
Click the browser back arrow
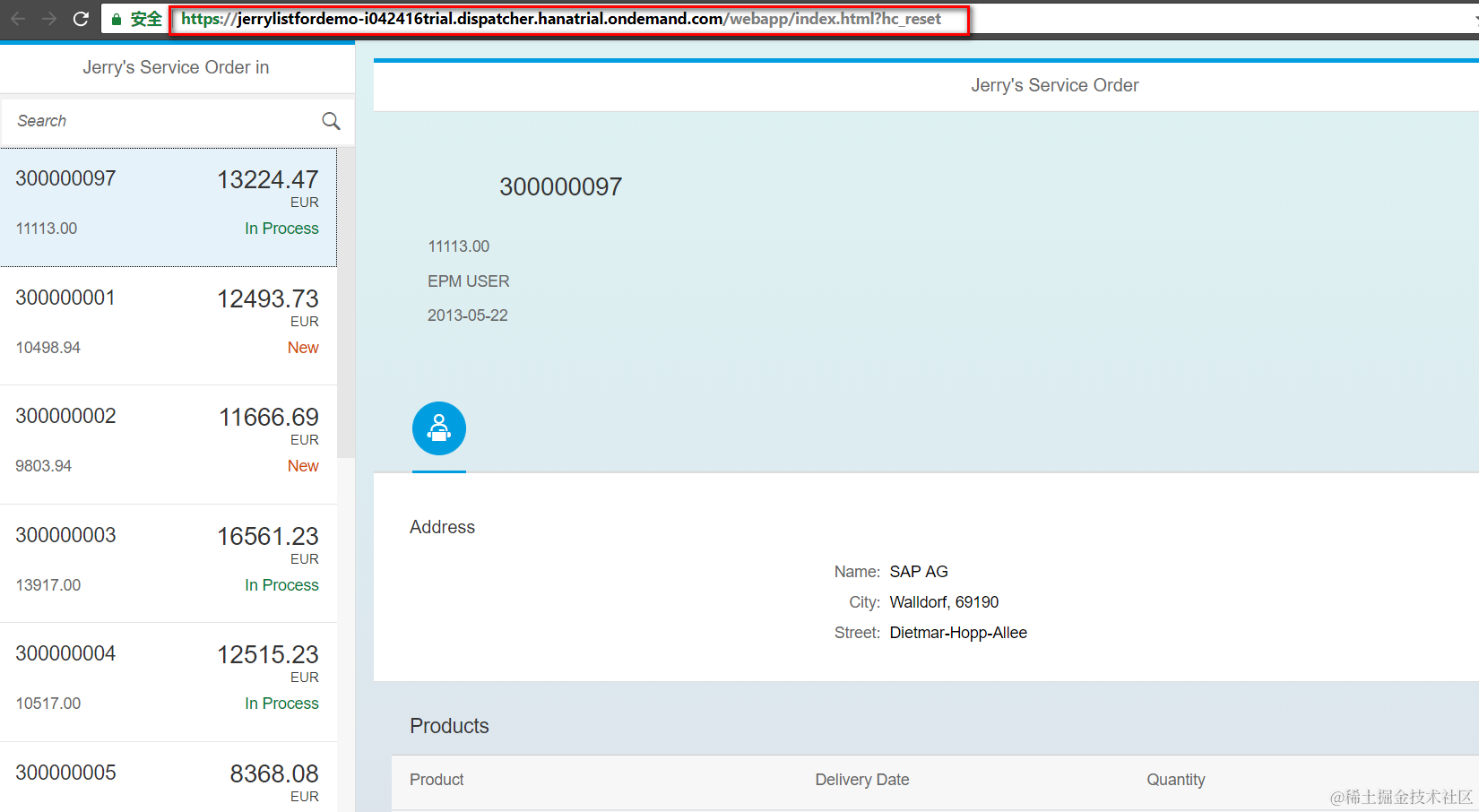pos(18,19)
